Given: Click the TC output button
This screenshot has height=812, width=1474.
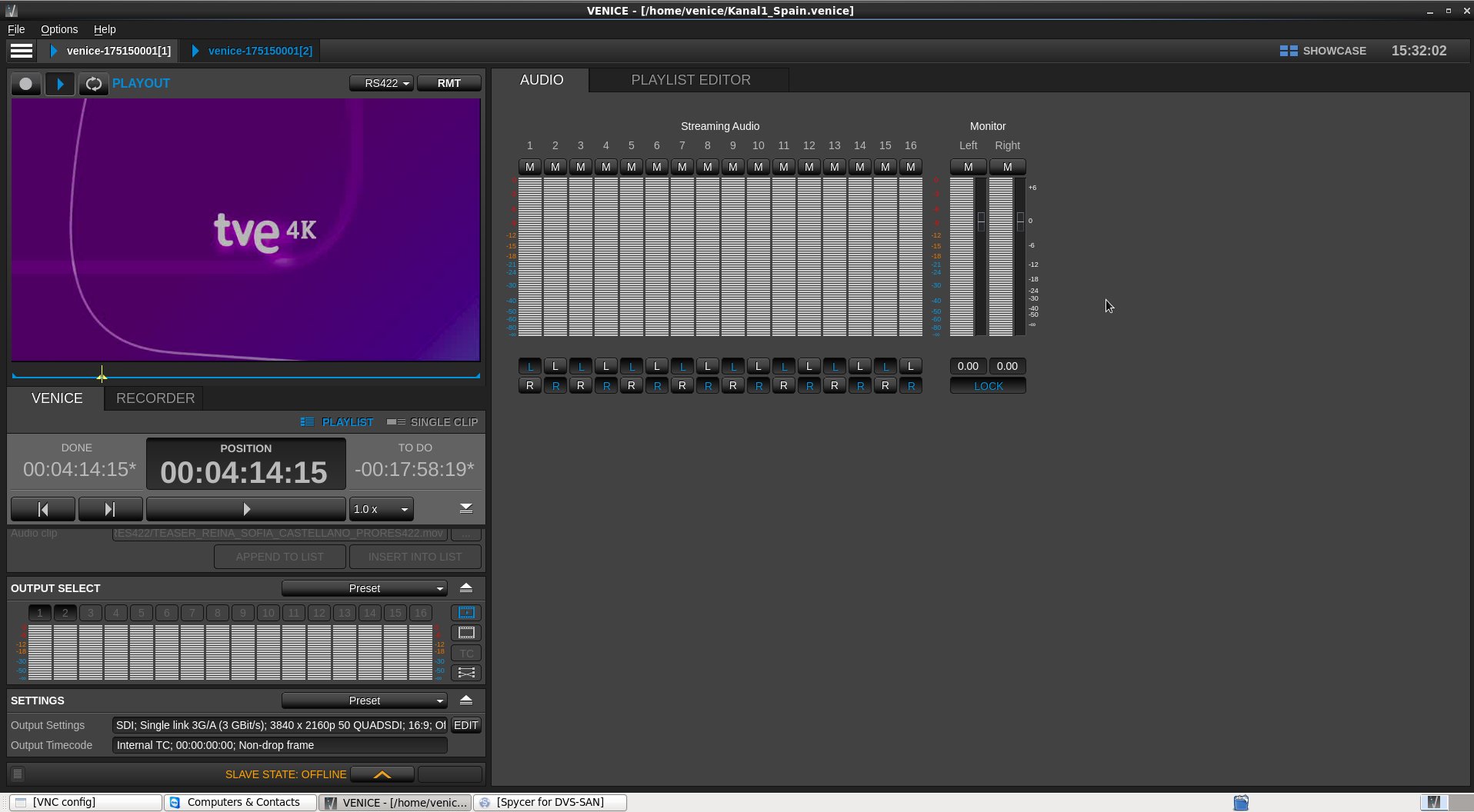Looking at the screenshot, I should [466, 654].
